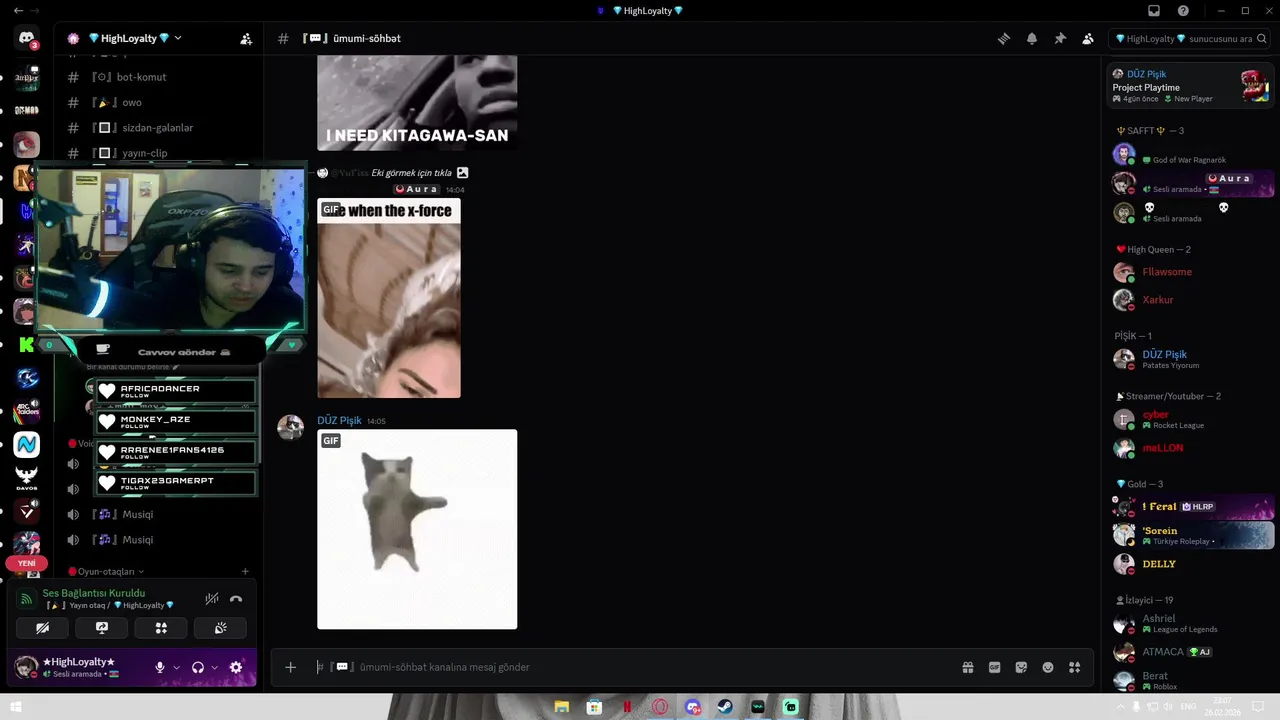Click the voice connection signal icon
This screenshot has width=1280, height=720.
click(x=27, y=599)
